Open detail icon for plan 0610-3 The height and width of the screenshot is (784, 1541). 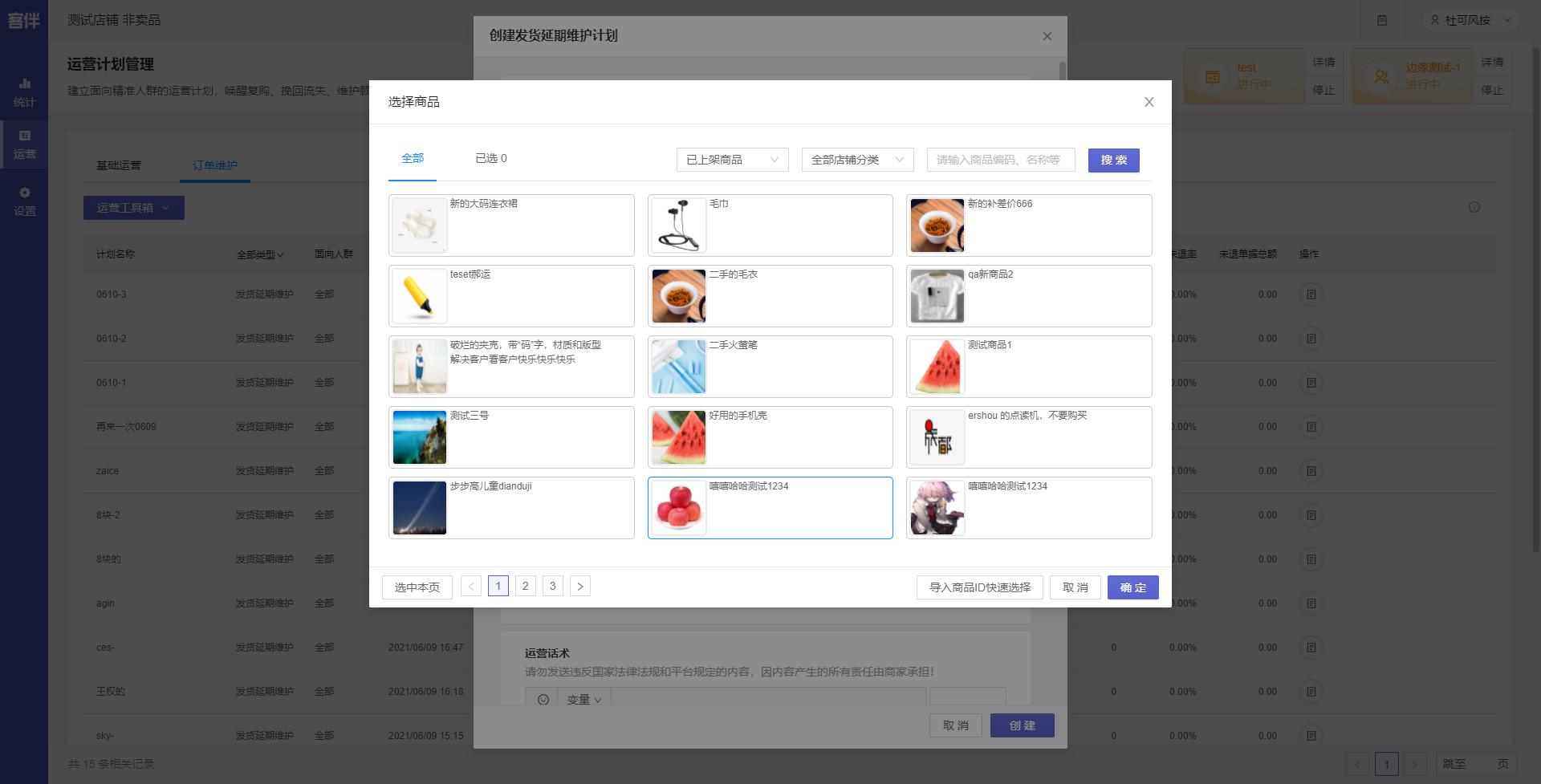[1311, 295]
